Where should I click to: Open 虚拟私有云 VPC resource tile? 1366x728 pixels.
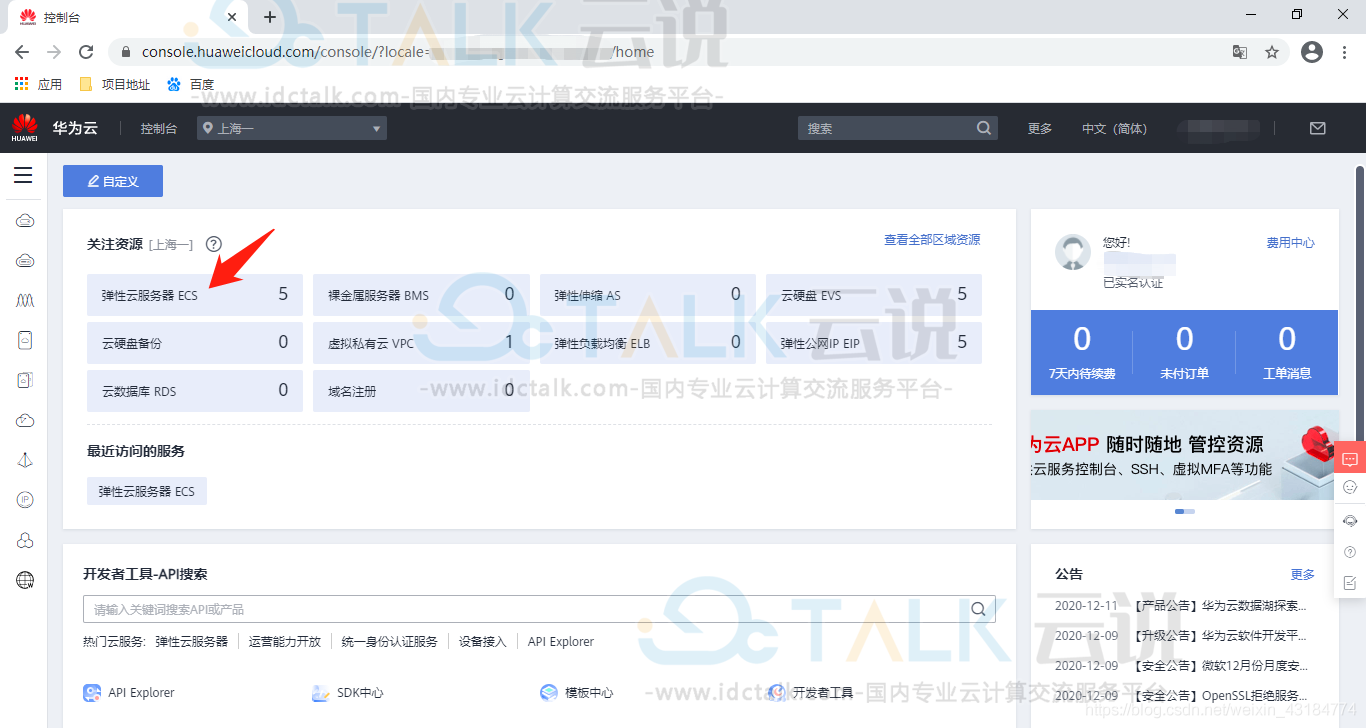tap(421, 343)
